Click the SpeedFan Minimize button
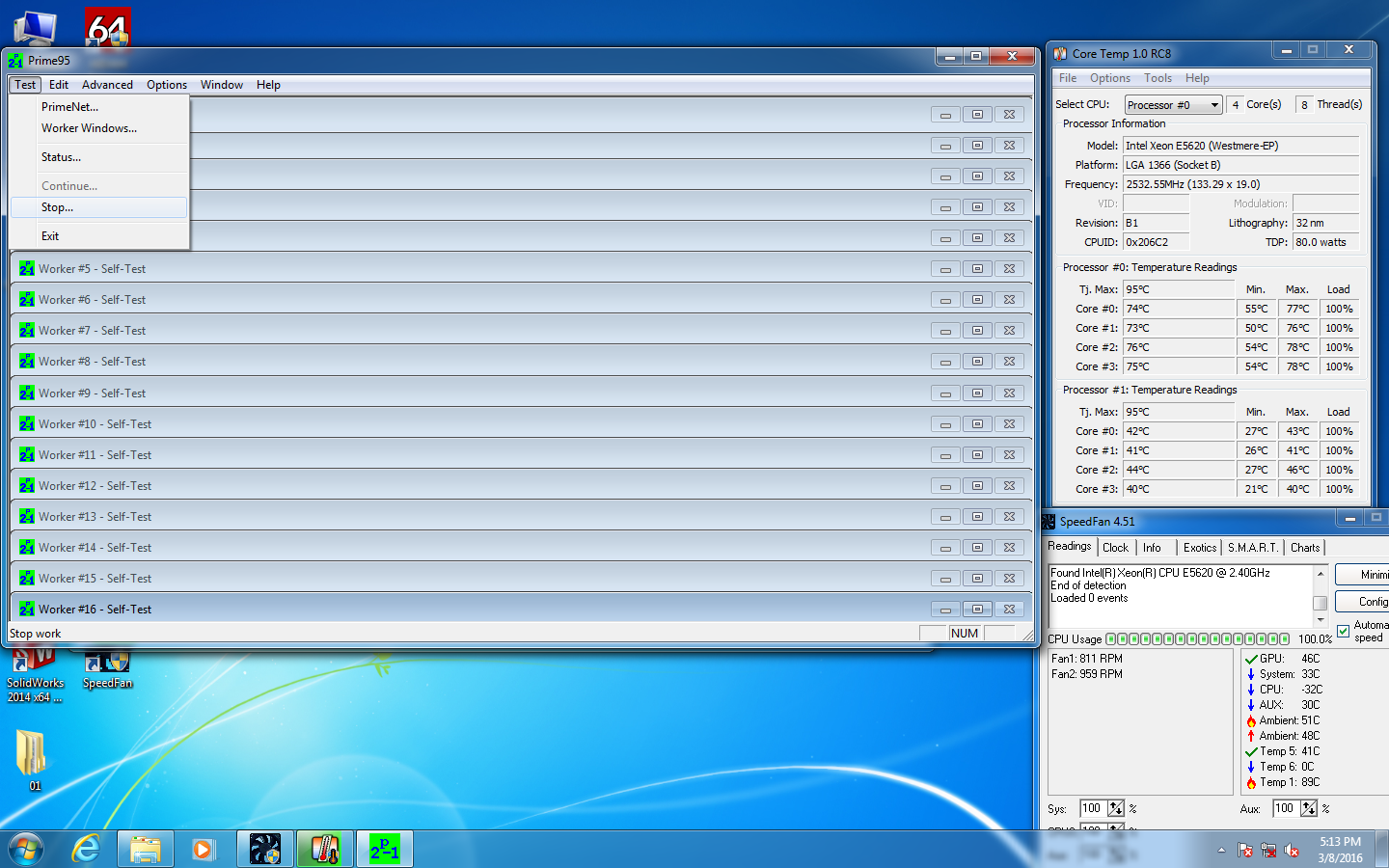Screen dimensions: 1389x868 point(1363,575)
